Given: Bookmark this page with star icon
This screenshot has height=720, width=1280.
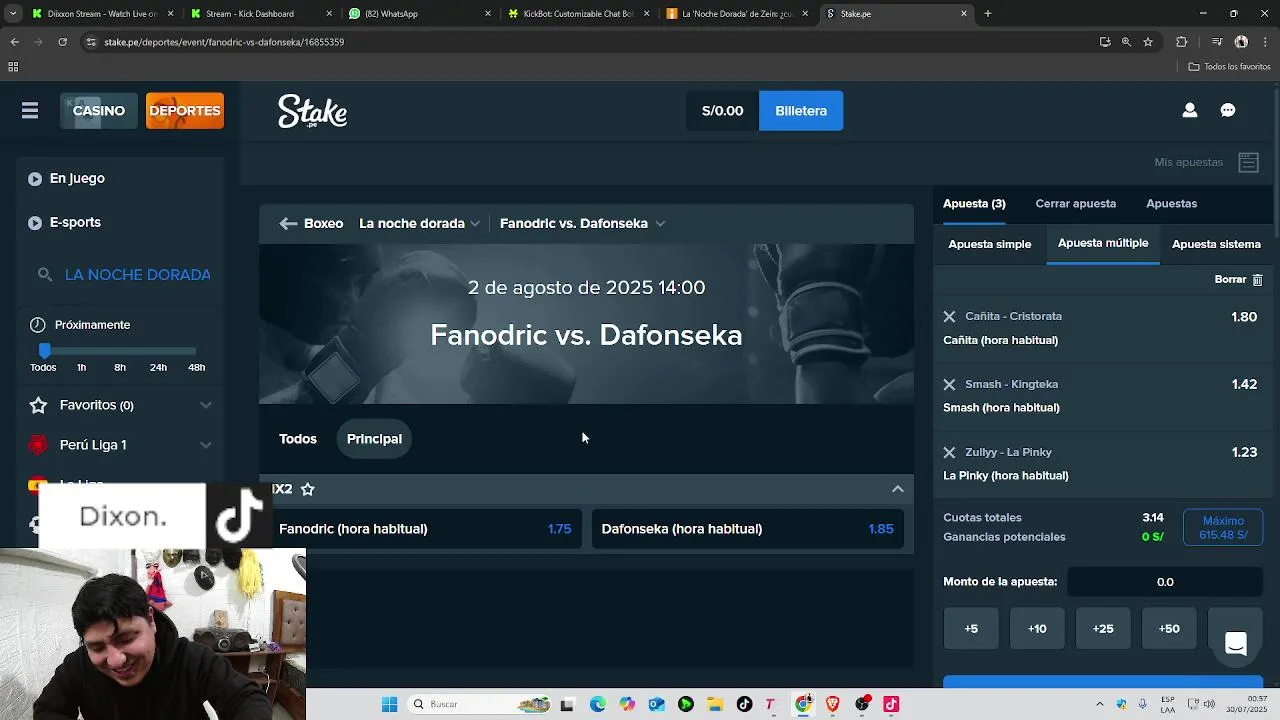Looking at the screenshot, I should click(x=1148, y=42).
